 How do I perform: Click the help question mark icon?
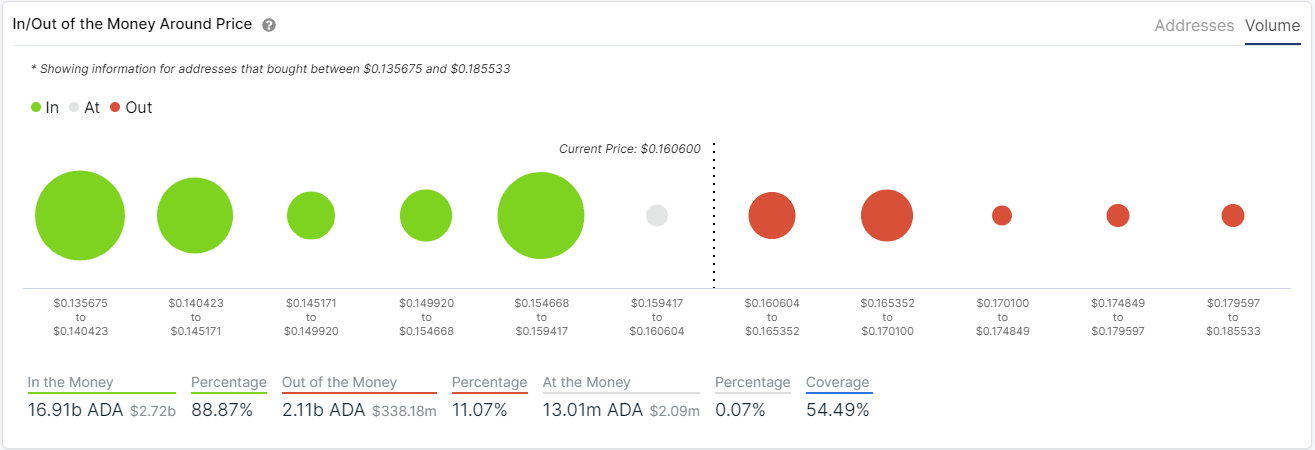pyautogui.click(x=269, y=25)
